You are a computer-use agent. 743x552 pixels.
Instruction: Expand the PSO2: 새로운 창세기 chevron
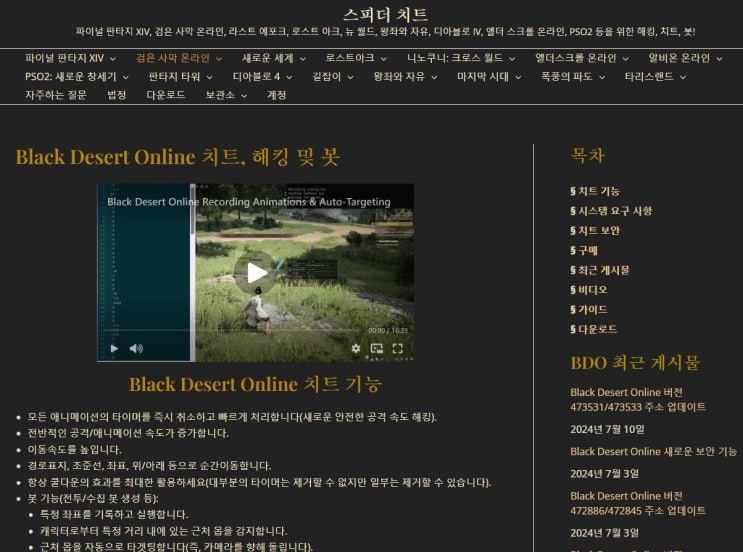pyautogui.click(x=126, y=77)
